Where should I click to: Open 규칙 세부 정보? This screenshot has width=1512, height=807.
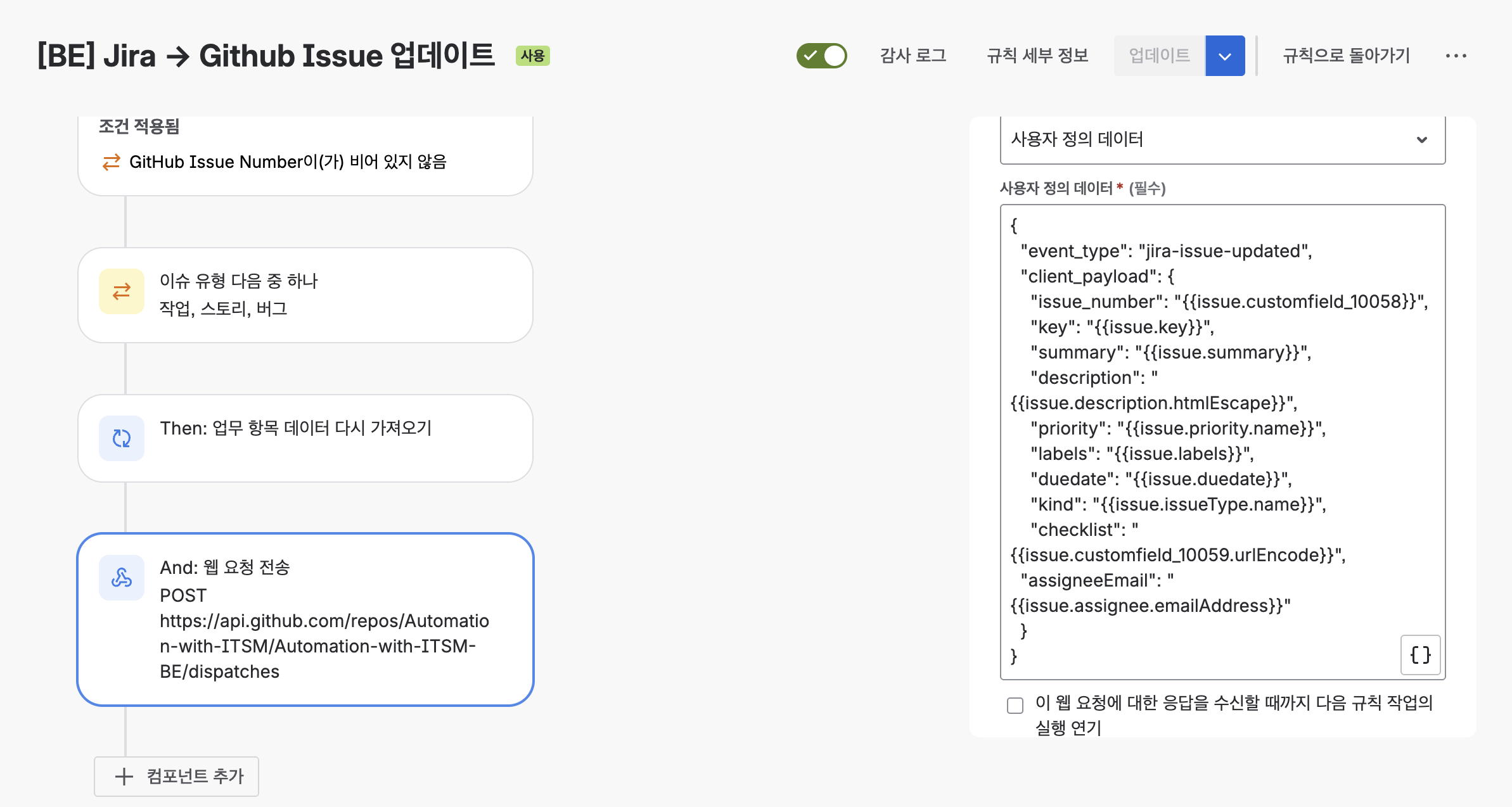[1037, 55]
